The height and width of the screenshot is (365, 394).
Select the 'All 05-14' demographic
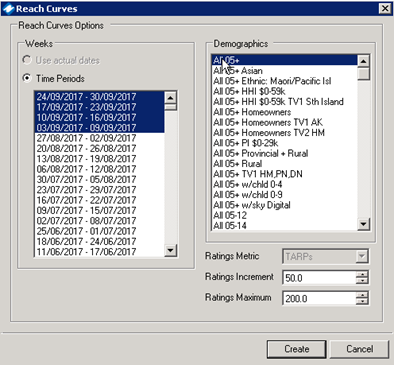284,226
